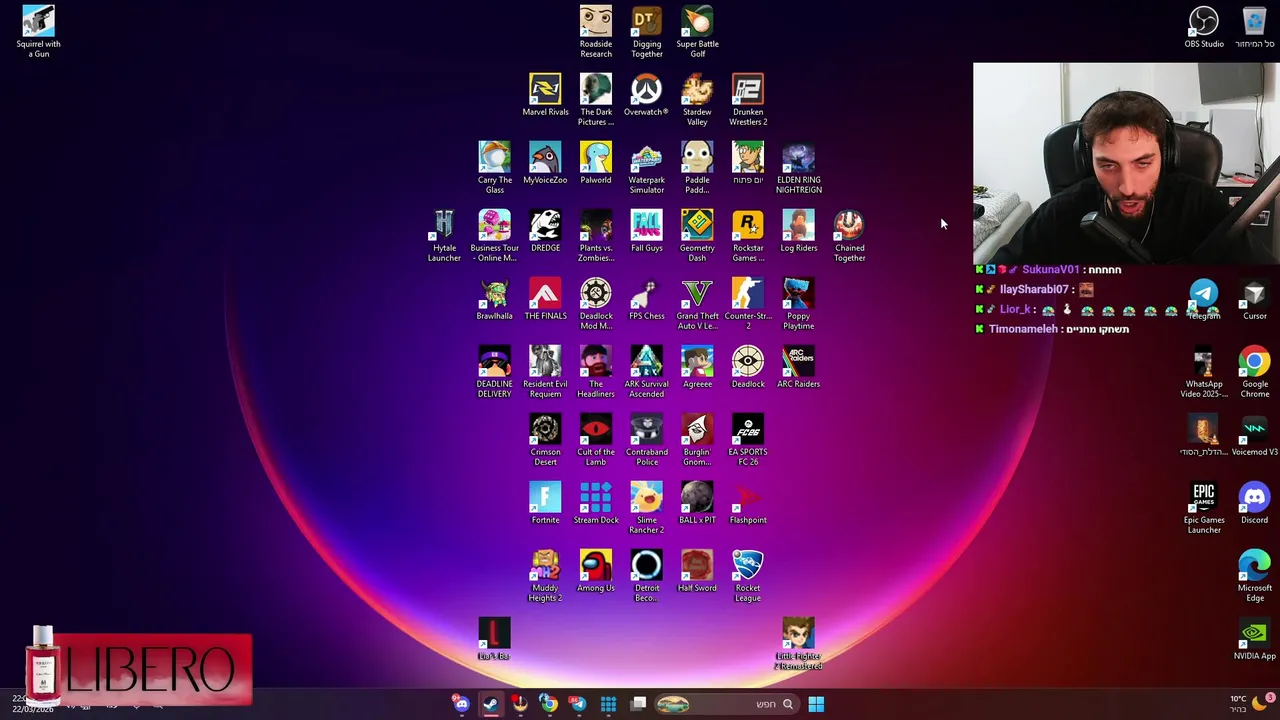The height and width of the screenshot is (720, 1280).
Task: Open Fall Guys icon
Action: (647, 231)
